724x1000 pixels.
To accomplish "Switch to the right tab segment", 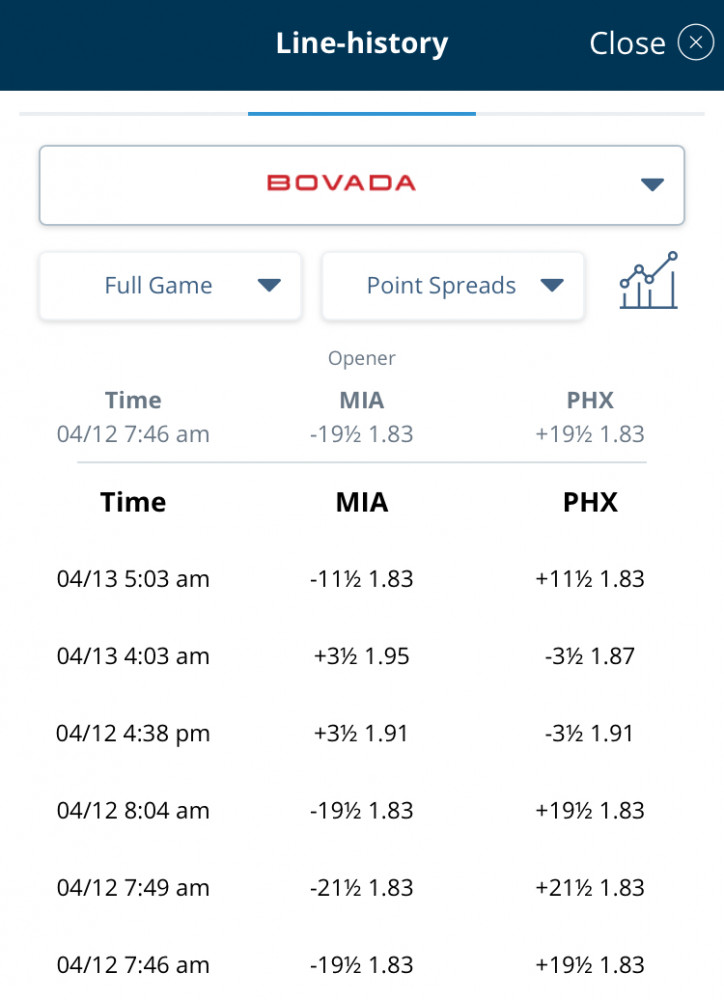I will 590,114.
